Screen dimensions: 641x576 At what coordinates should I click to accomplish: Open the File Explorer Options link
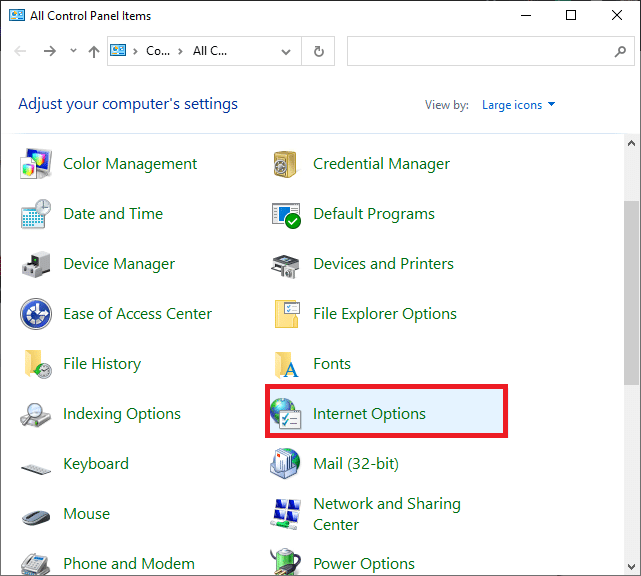[384, 314]
